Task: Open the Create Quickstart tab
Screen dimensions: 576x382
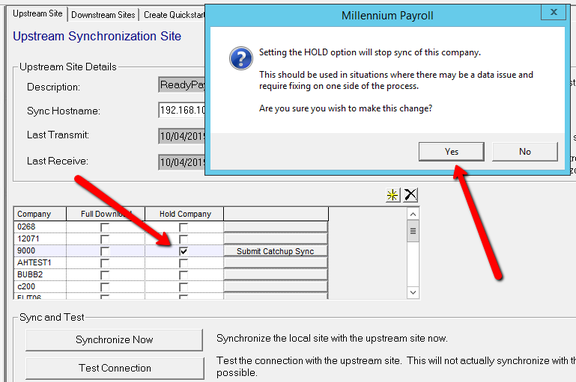Action: 173,15
